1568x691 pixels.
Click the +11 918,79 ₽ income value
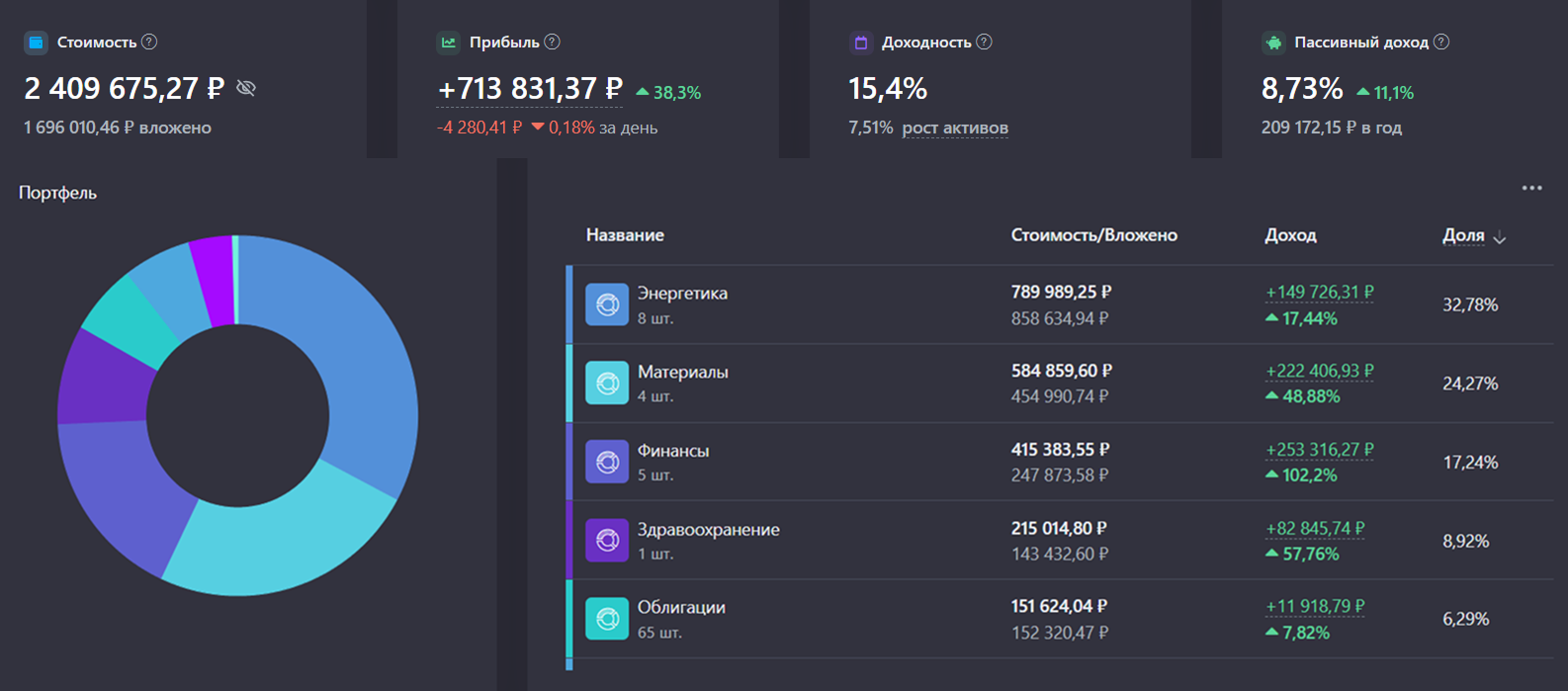(x=1315, y=607)
